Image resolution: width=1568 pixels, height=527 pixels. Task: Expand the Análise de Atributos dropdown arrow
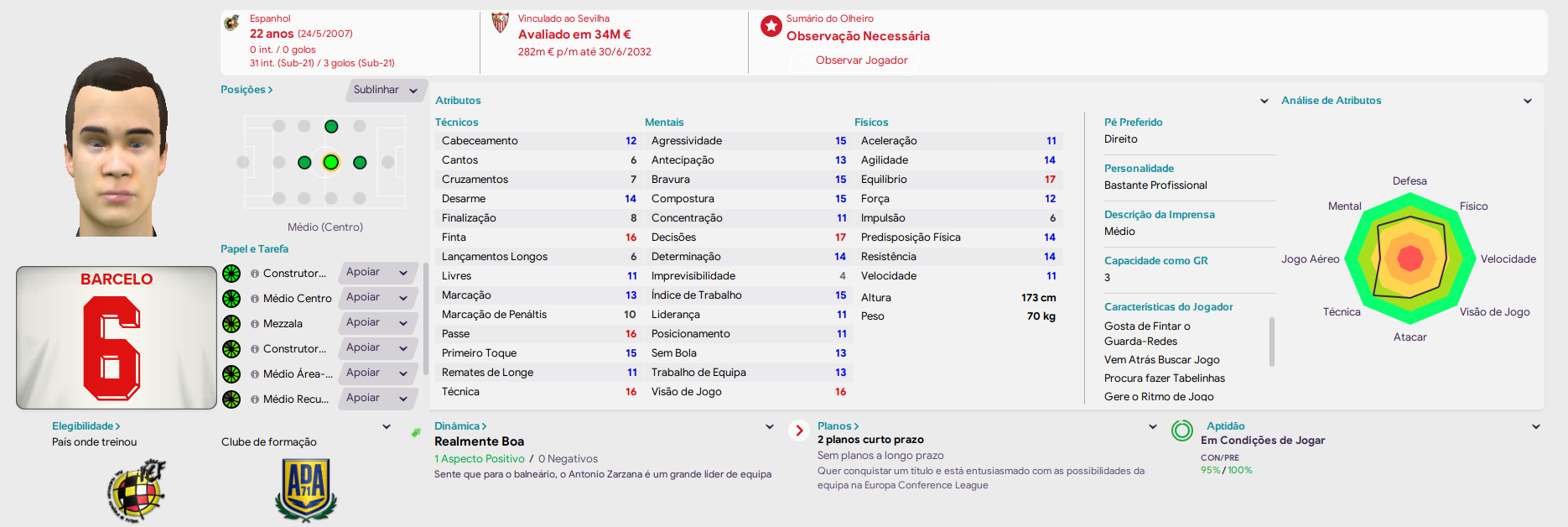(1528, 101)
